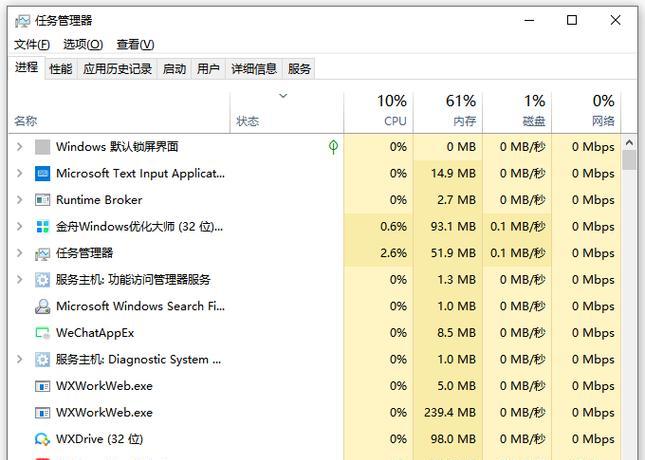Expand 服务主机: 功能访问管理器服务 group

pyautogui.click(x=19, y=280)
